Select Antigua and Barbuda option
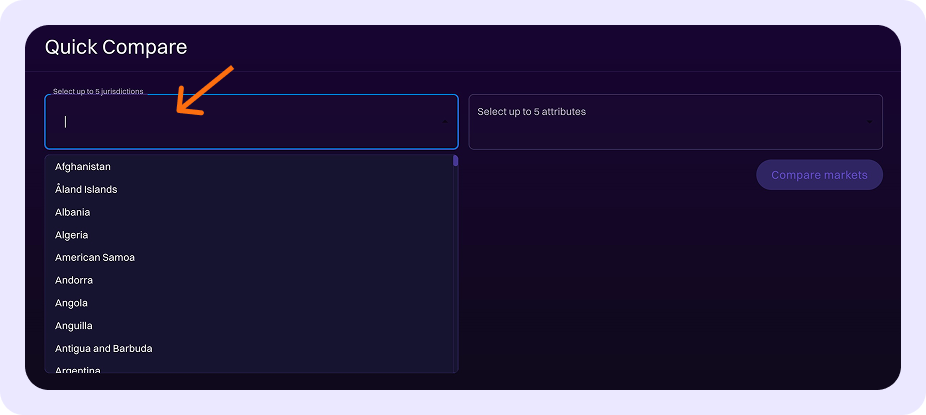The image size is (926, 415). coord(103,349)
